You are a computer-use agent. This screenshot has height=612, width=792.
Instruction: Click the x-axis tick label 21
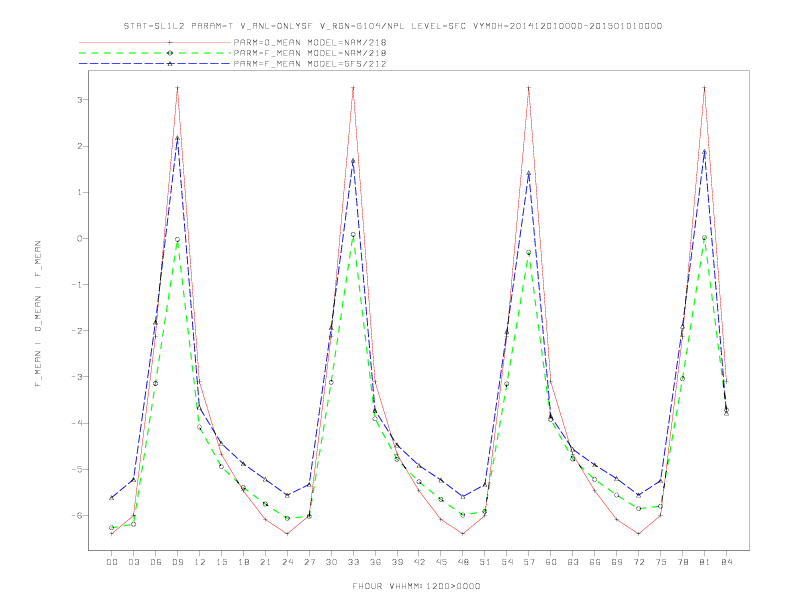tap(265, 562)
